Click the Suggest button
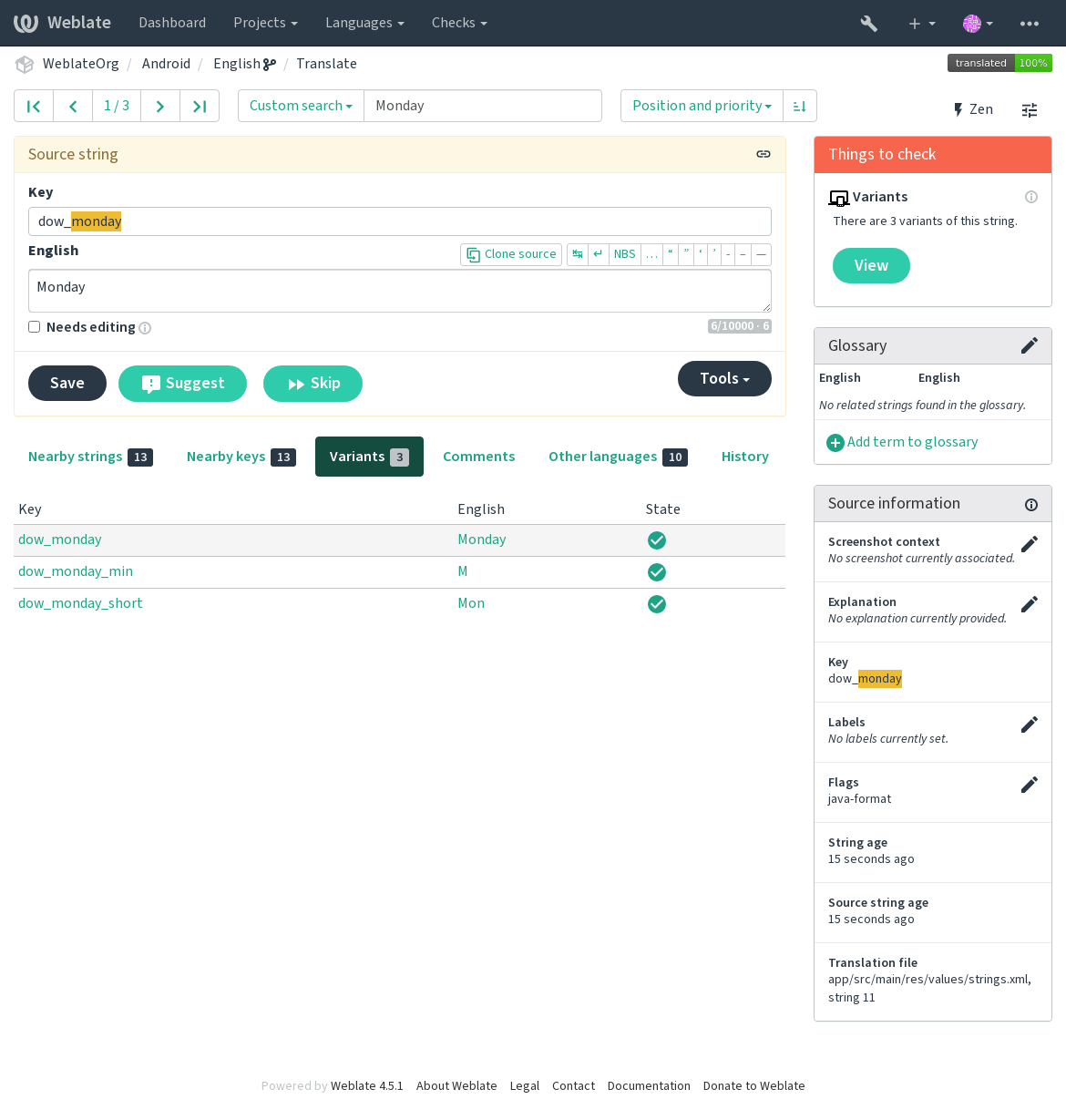This screenshot has width=1066, height=1120. point(182,384)
